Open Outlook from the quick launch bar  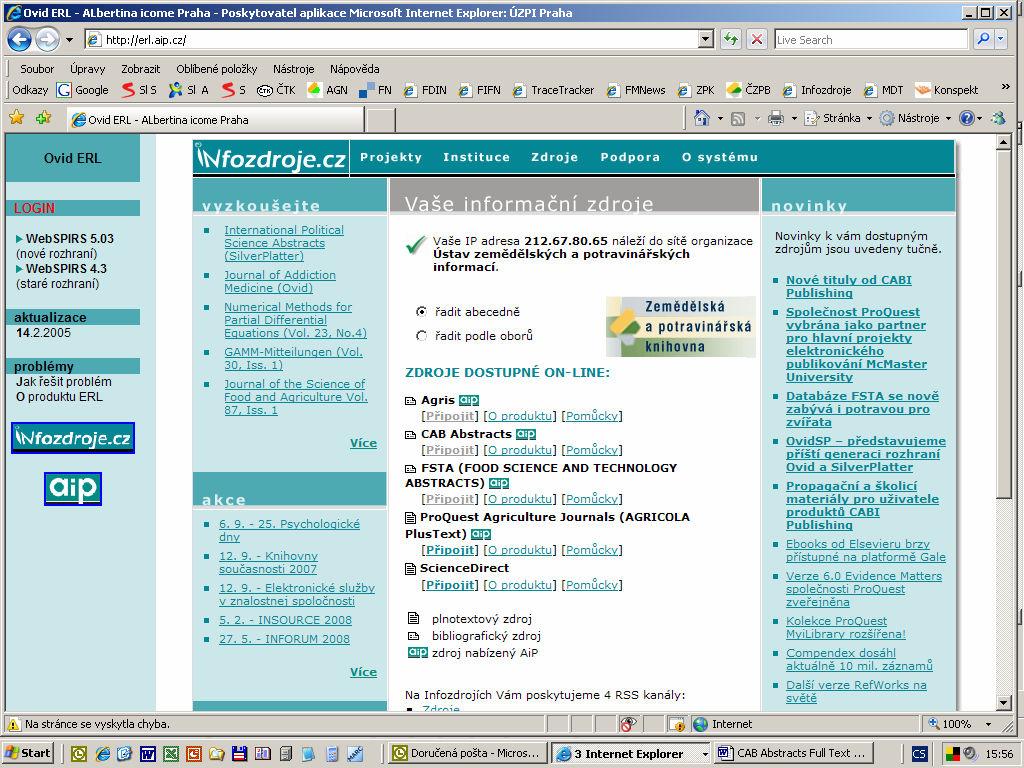click(79, 754)
